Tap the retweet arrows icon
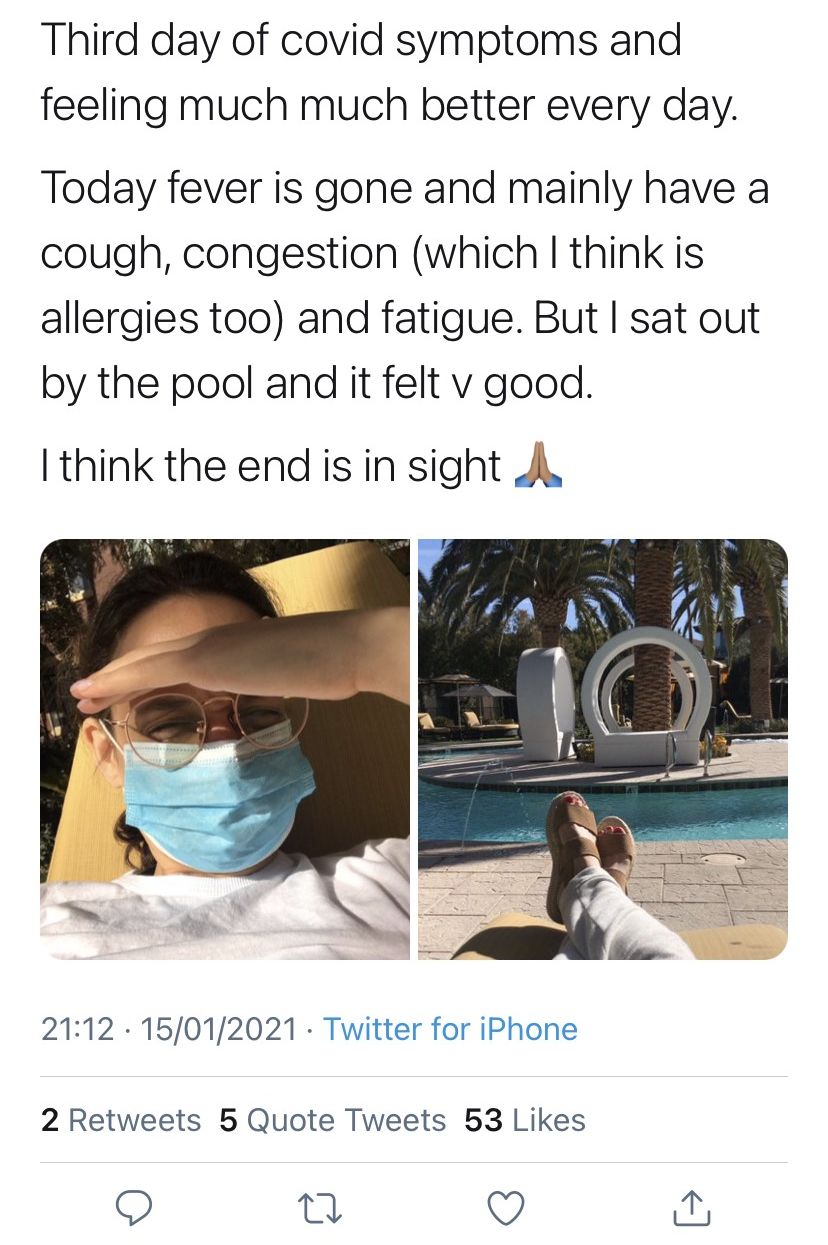828x1245 pixels. pos(320,1209)
